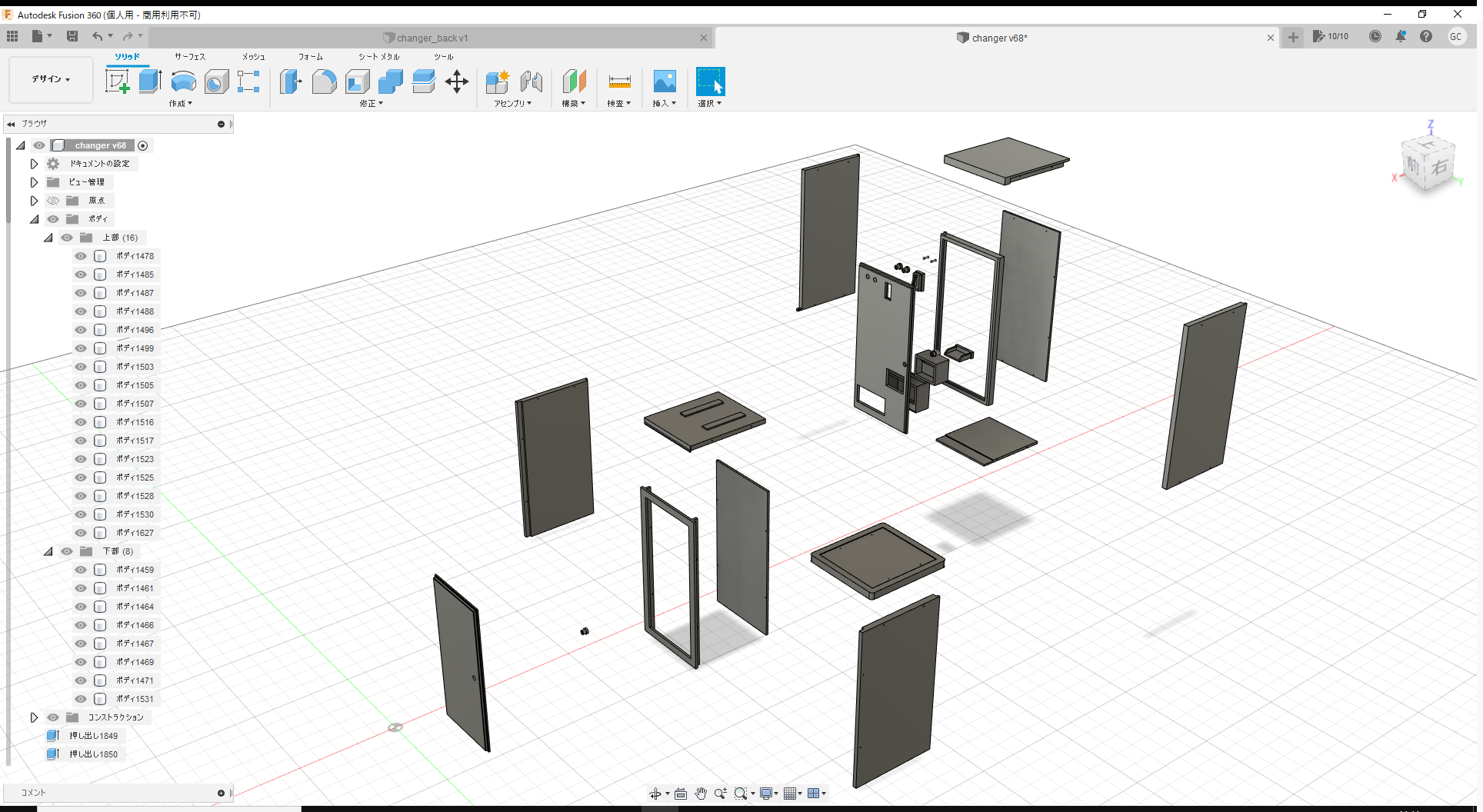
Task: Open the デザイン workspace dropdown
Action: pos(50,79)
